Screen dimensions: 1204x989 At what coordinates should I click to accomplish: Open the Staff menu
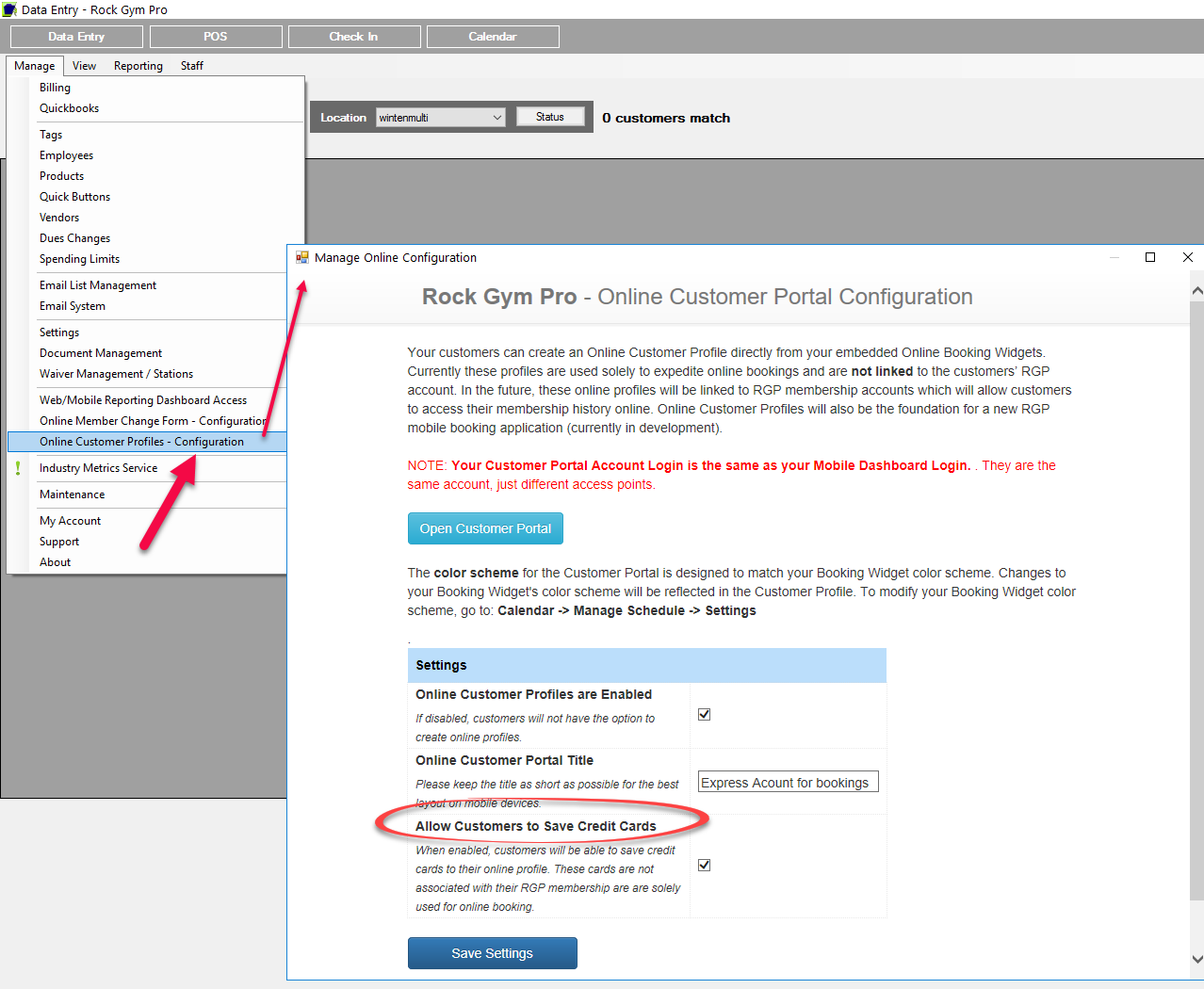[192, 66]
